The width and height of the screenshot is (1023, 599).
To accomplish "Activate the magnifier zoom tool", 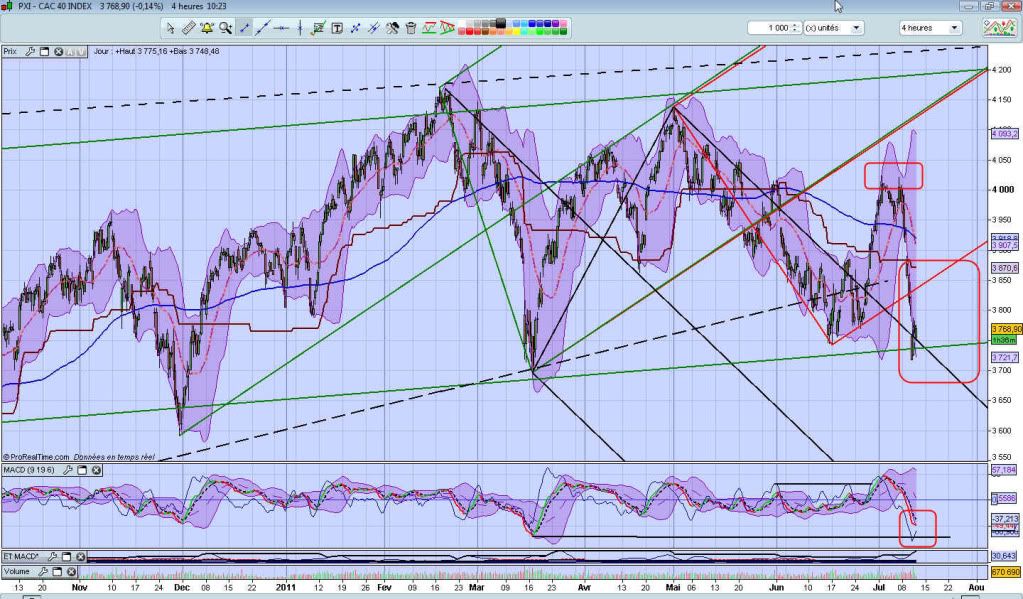I will 226,28.
